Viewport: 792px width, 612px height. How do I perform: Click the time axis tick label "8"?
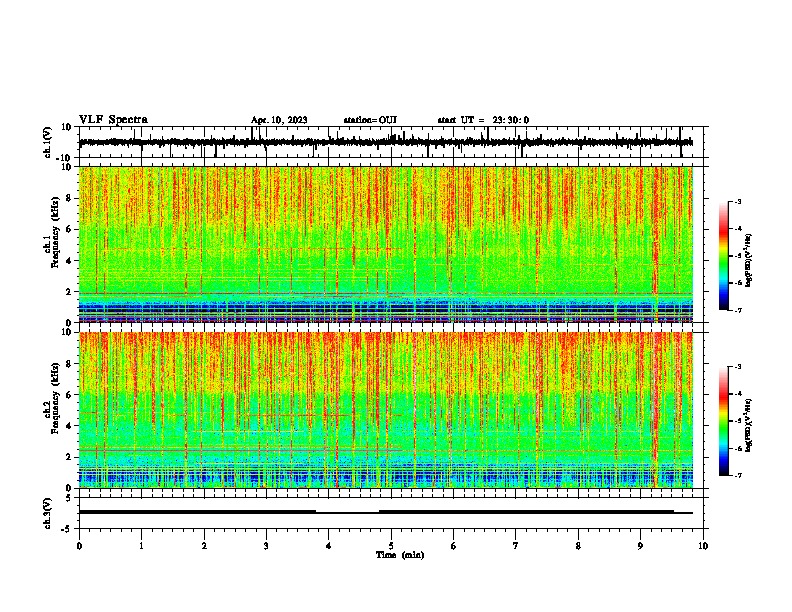click(x=578, y=546)
